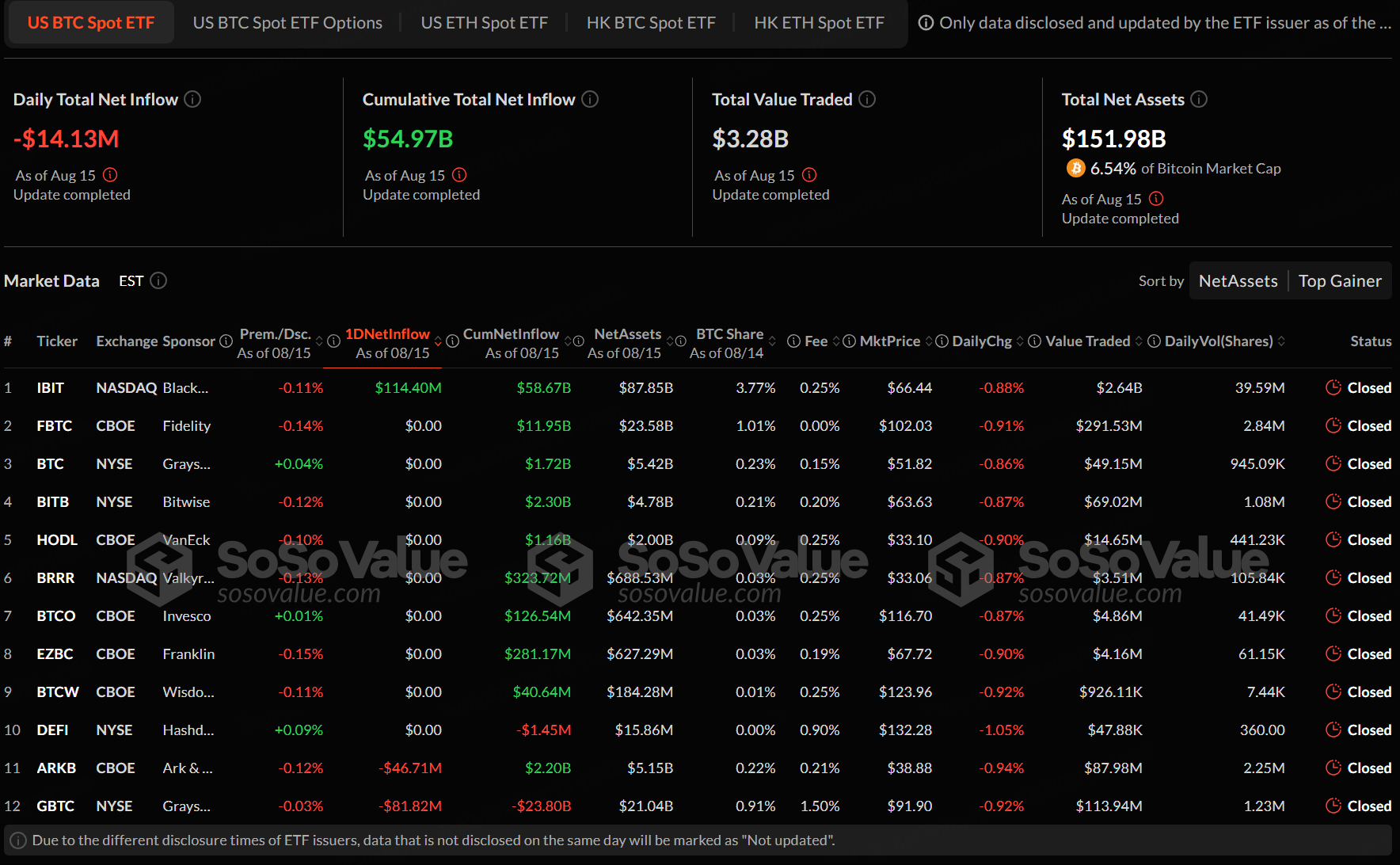Click the Closed status in BTCW row
This screenshot has height=865, width=1400.
pyautogui.click(x=1369, y=692)
